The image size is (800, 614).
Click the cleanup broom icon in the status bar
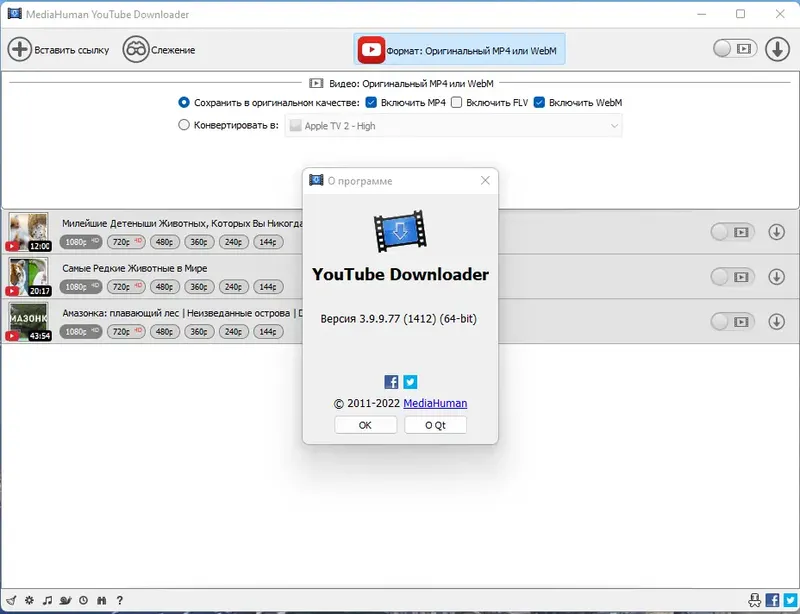click(x=11, y=601)
